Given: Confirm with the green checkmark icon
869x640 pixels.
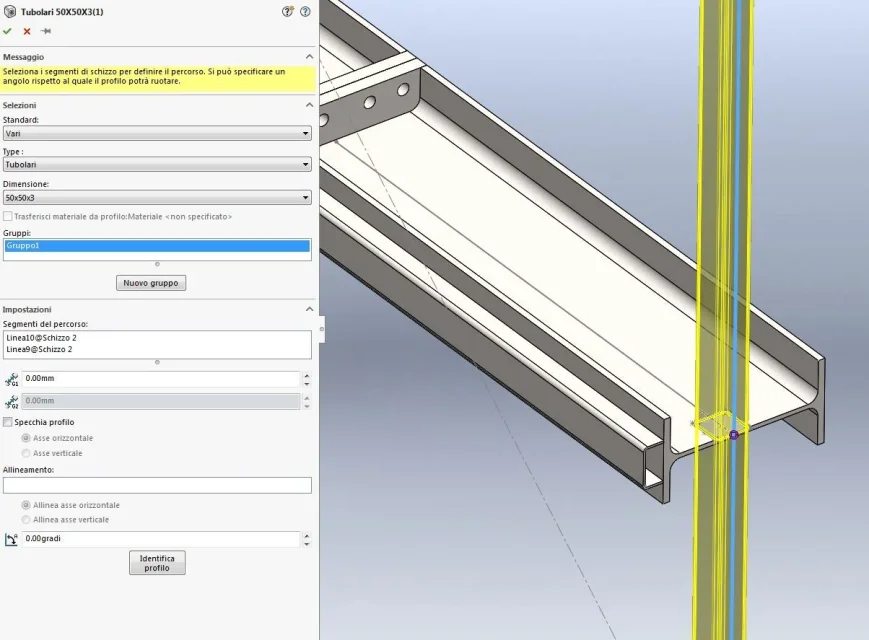Looking at the screenshot, I should point(7,31).
